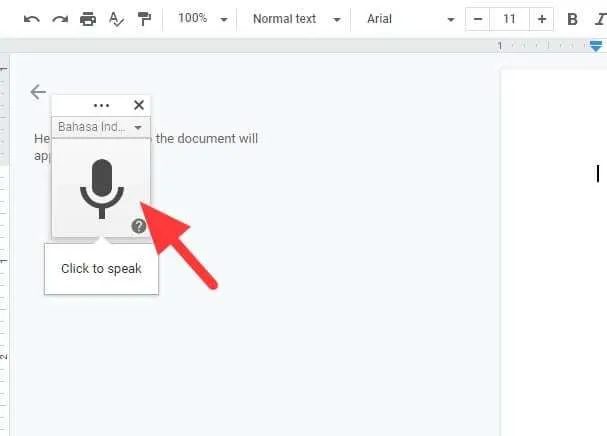607x436 pixels.
Task: Toggle italic formatting
Action: [601, 19]
